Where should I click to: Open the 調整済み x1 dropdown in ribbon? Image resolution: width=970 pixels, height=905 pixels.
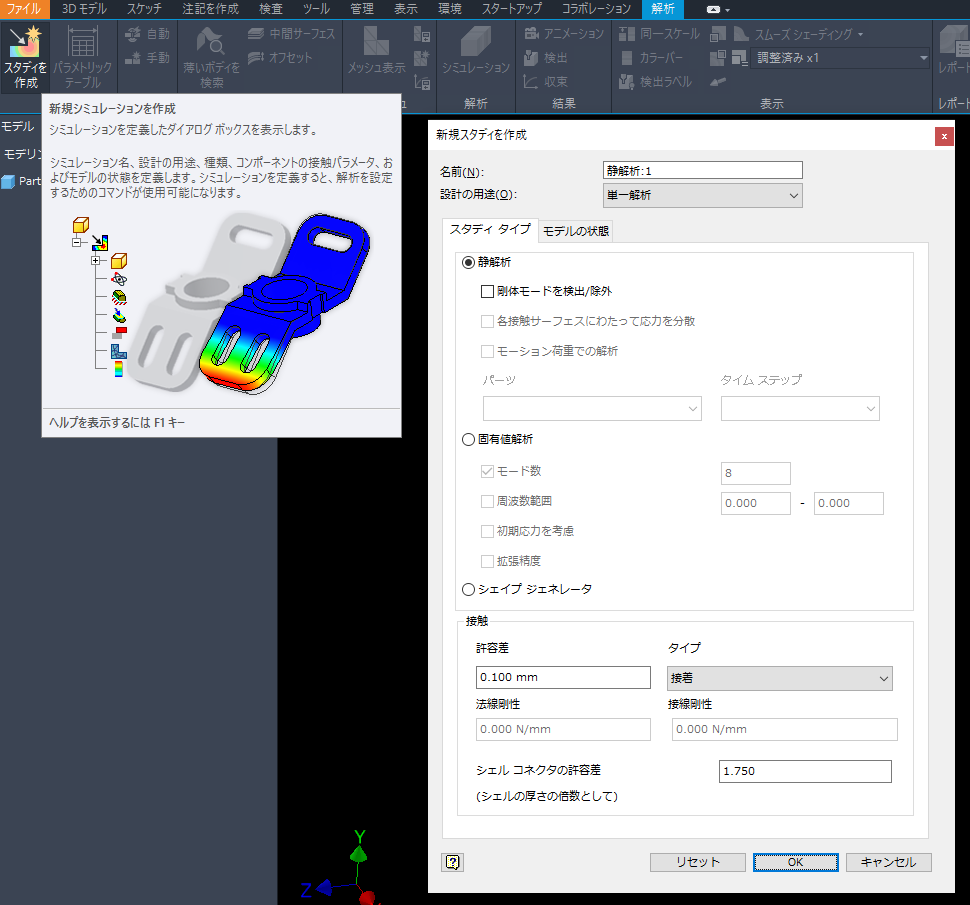(840, 58)
